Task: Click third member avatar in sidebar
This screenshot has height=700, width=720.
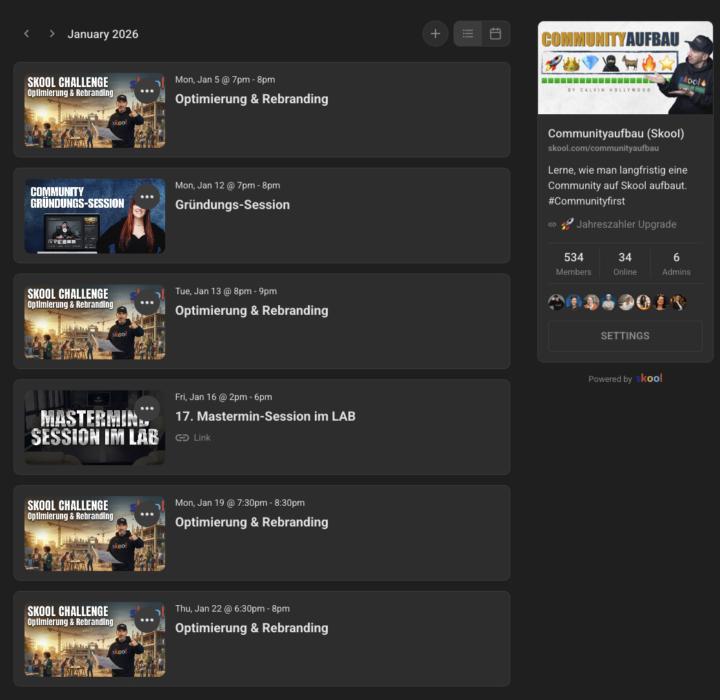Action: [591, 302]
